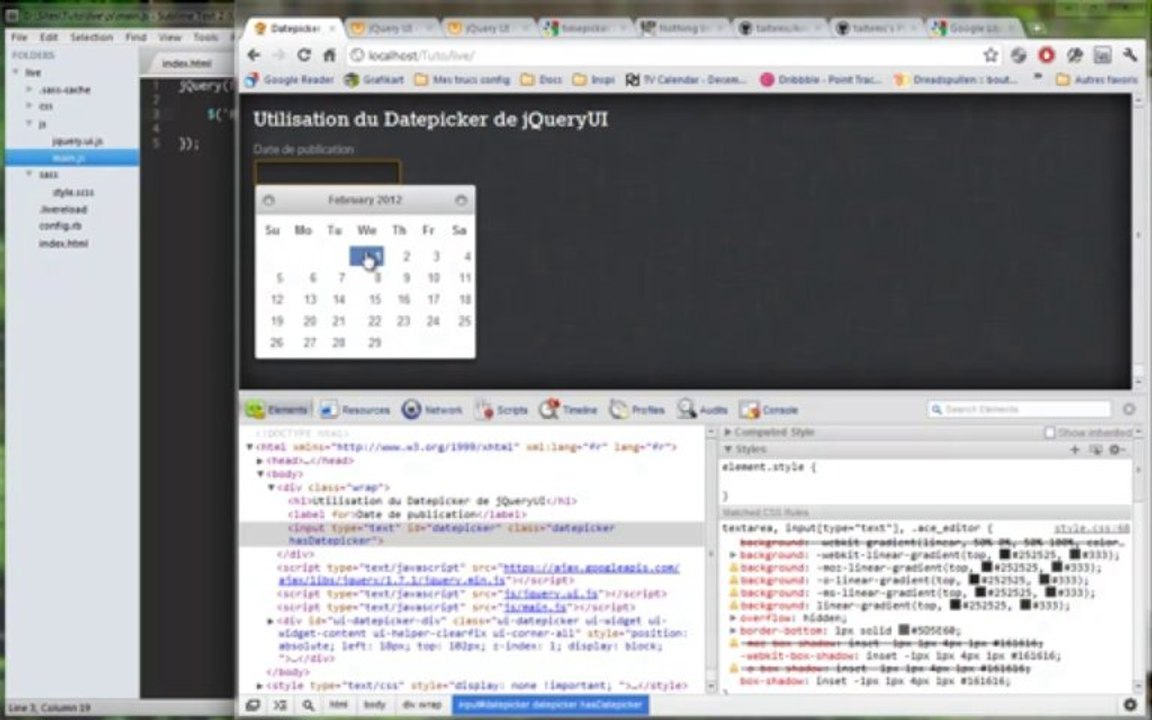This screenshot has width=1152, height=720.
Task: Open Sublime Text's Find menu
Action: (136, 37)
